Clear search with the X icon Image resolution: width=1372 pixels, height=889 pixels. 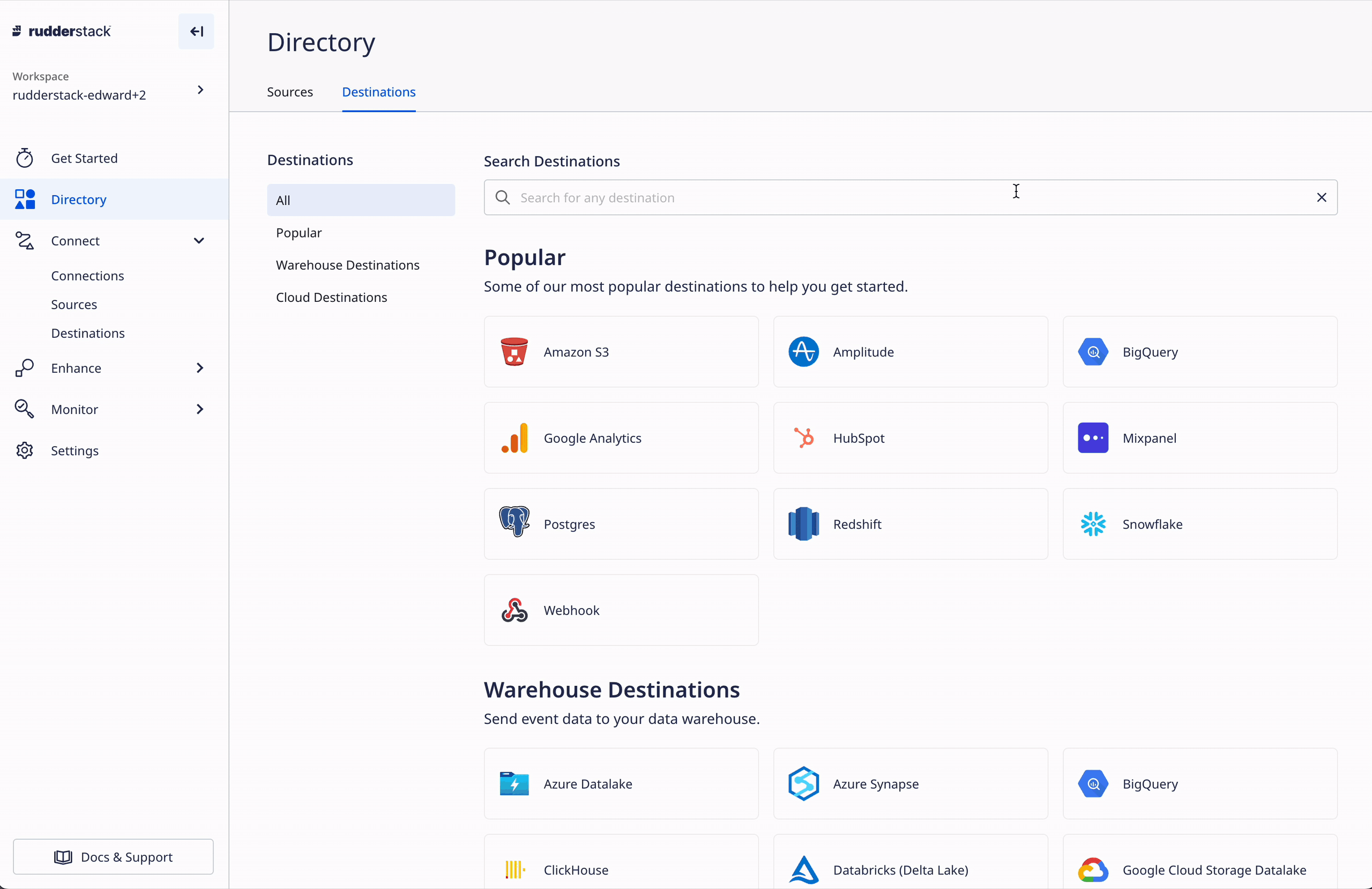tap(1321, 198)
